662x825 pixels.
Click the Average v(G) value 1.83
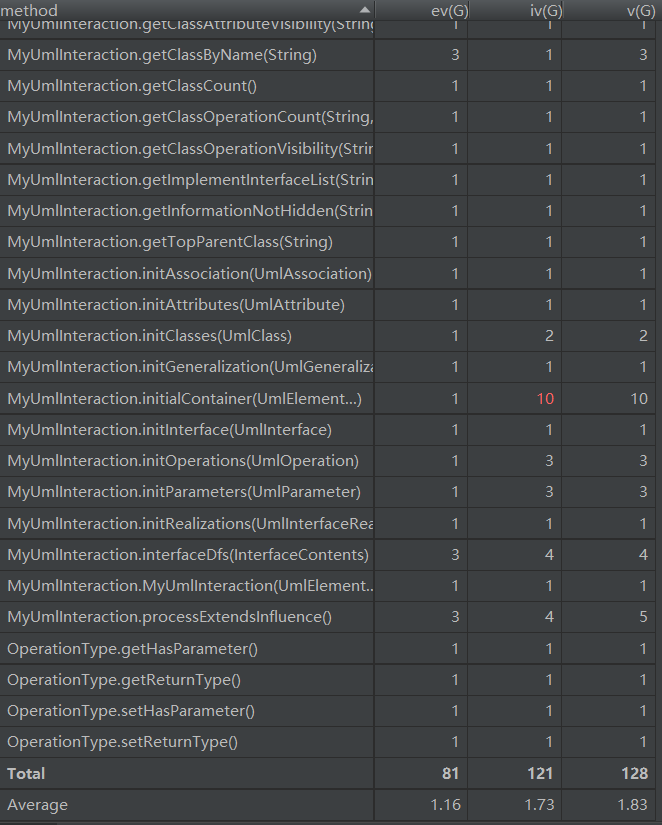tap(633, 804)
